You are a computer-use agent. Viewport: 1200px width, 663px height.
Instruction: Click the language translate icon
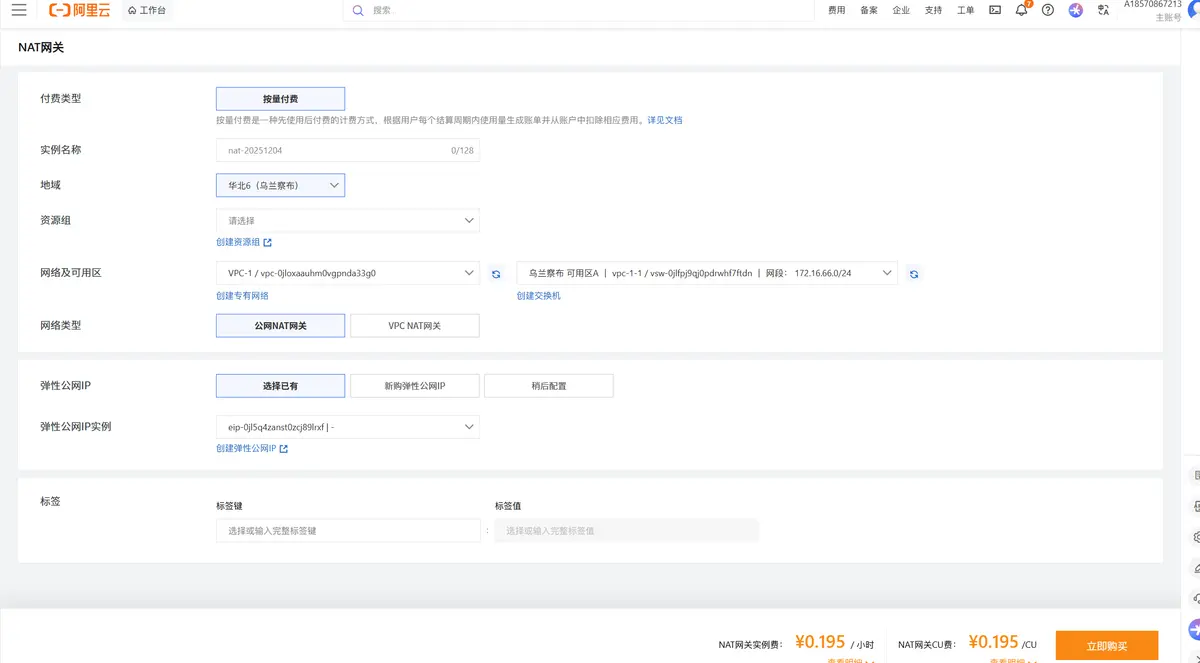(x=1103, y=10)
